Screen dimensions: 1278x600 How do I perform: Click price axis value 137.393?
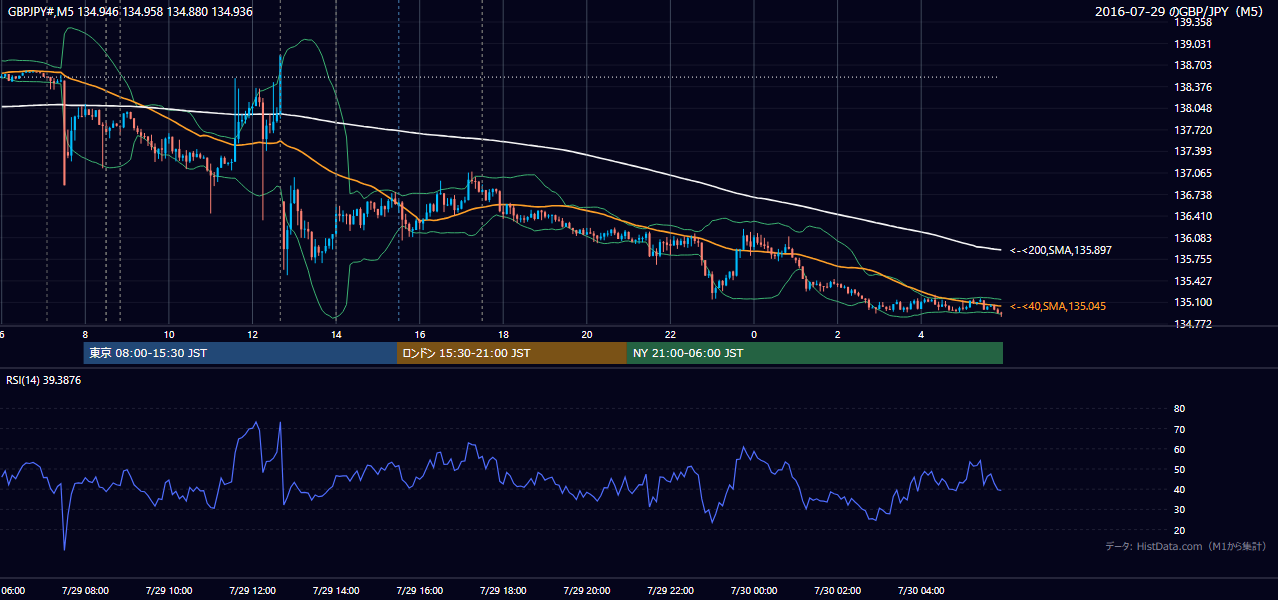pos(1193,152)
